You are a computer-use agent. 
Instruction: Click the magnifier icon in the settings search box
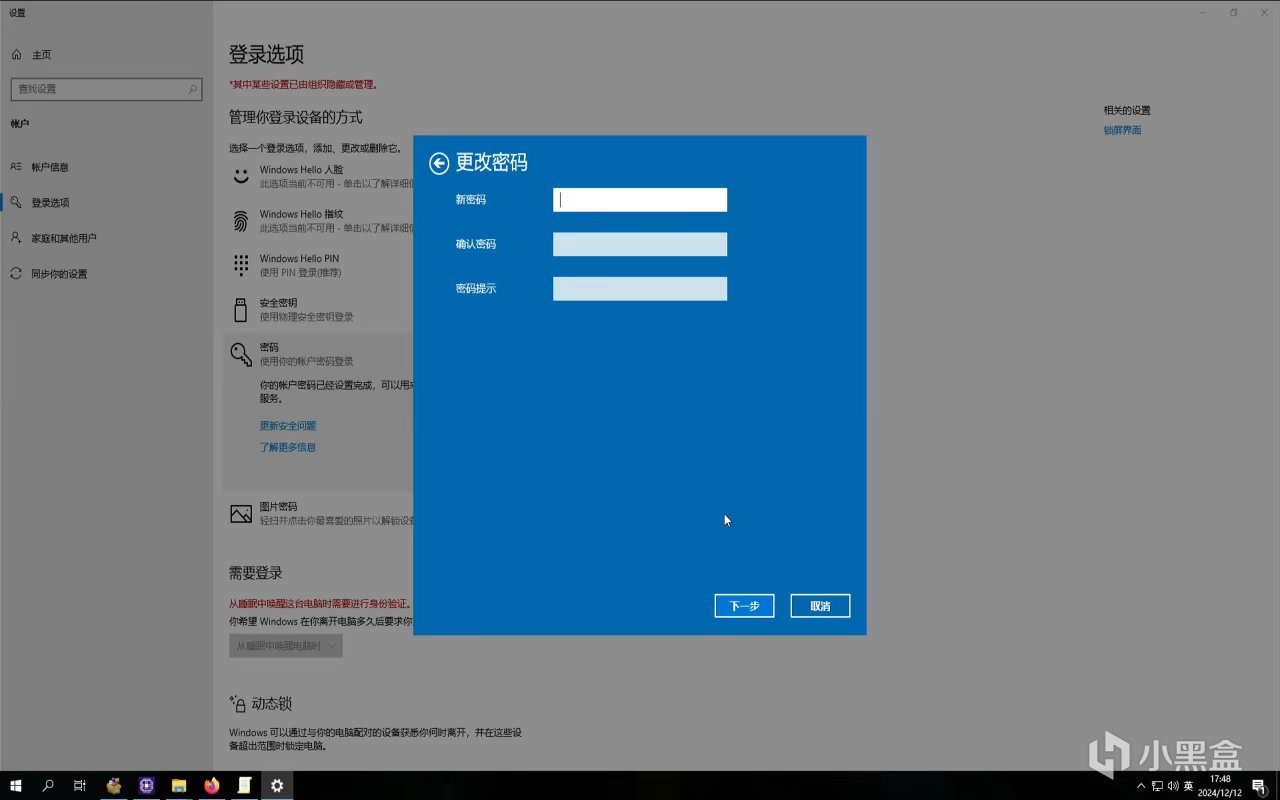click(193, 89)
